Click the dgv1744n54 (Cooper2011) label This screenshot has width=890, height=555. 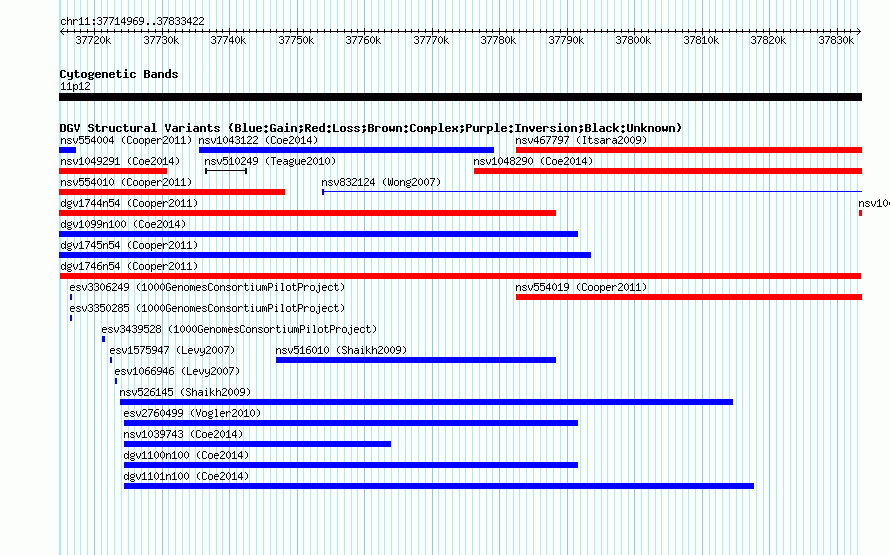tap(129, 203)
